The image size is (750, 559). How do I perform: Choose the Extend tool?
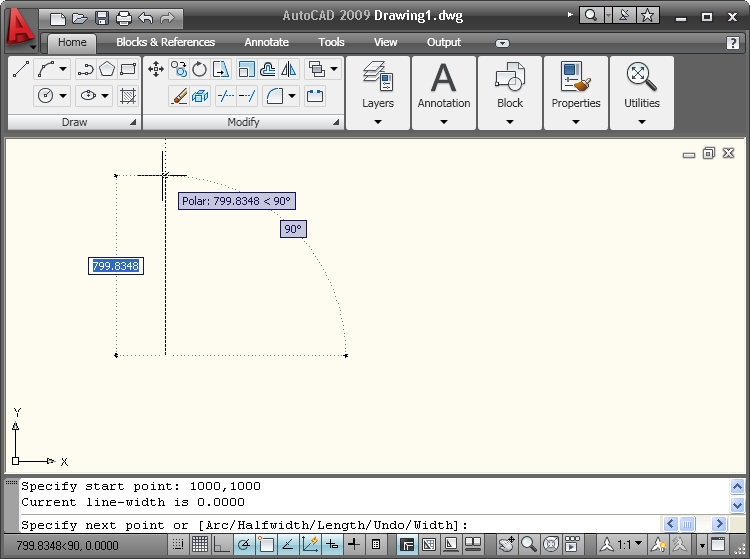[x=247, y=96]
